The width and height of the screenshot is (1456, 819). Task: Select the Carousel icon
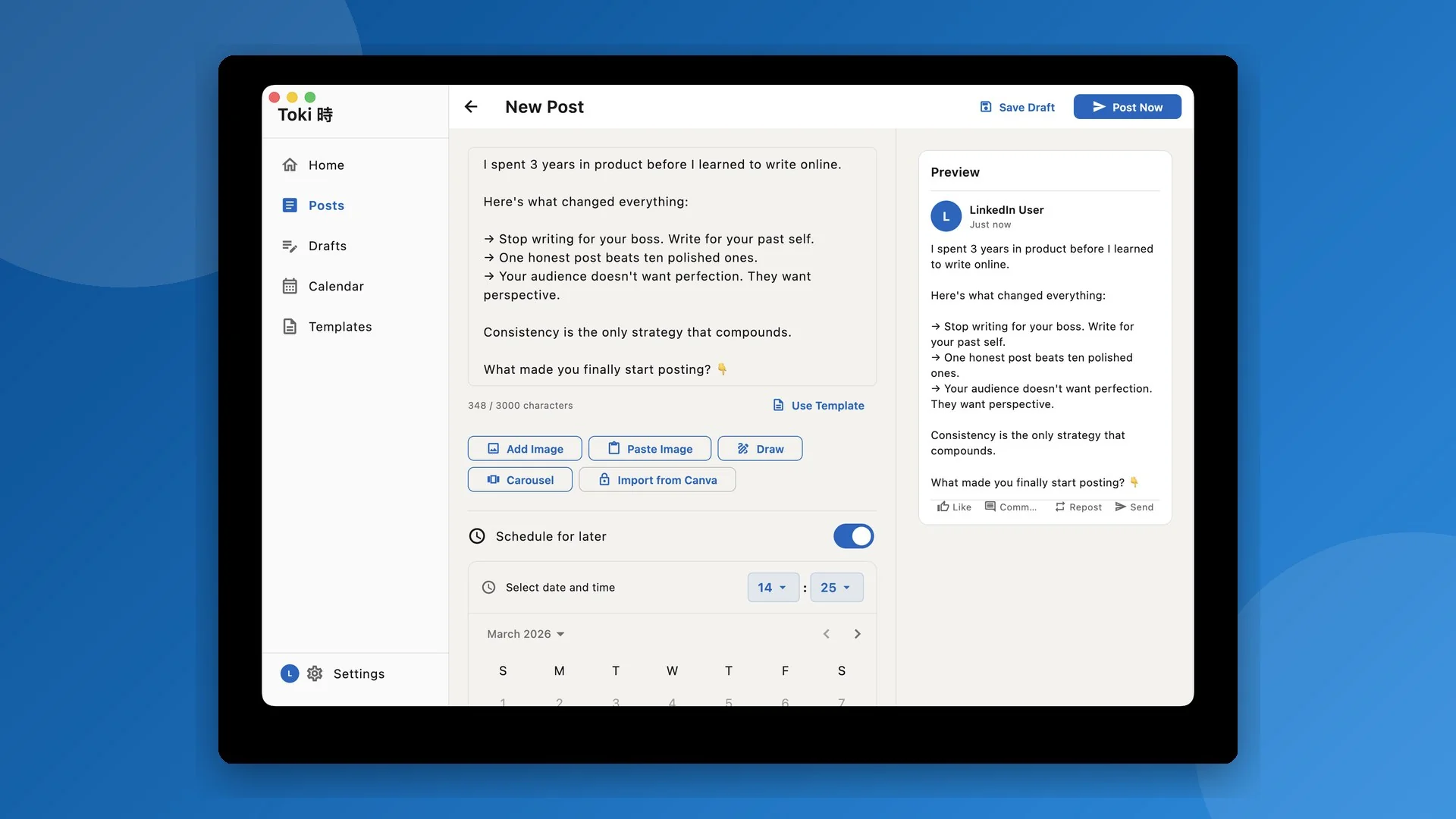[494, 479]
